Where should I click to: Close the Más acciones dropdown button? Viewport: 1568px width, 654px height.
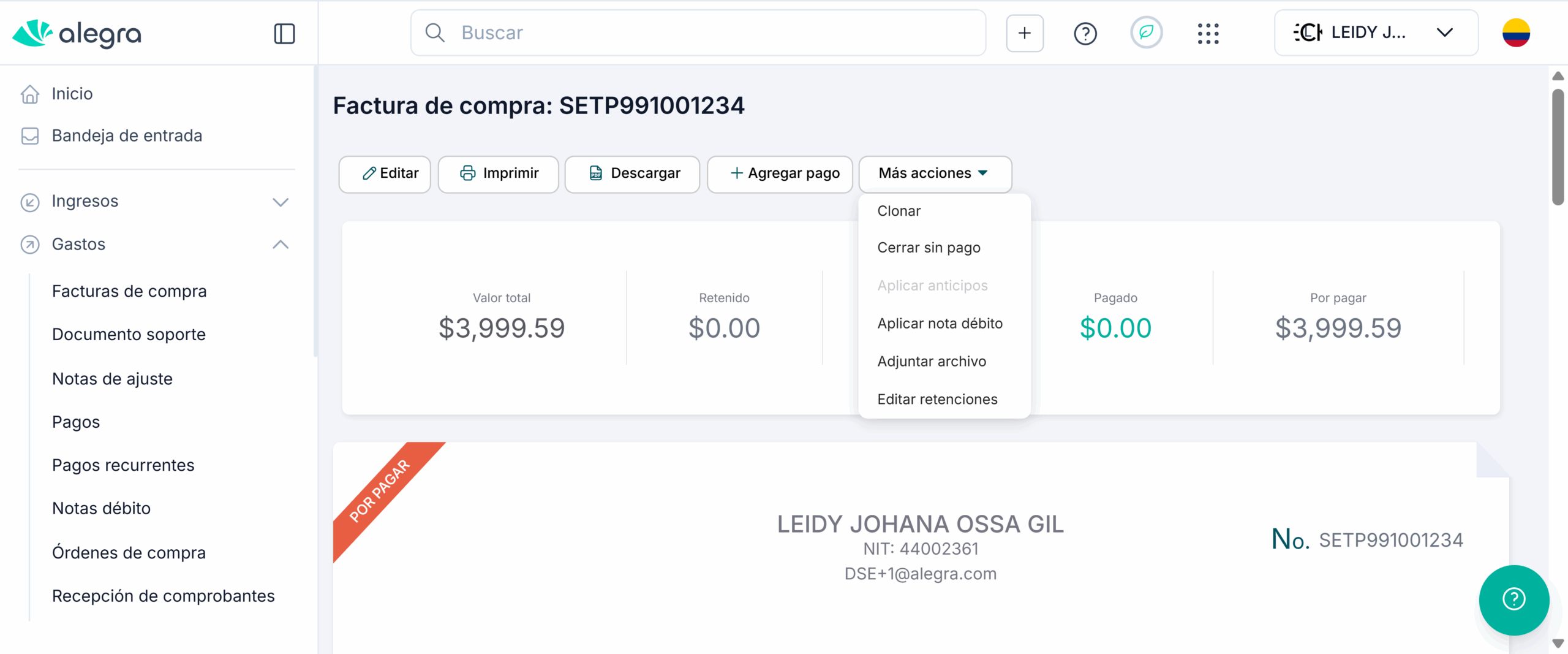(x=935, y=173)
